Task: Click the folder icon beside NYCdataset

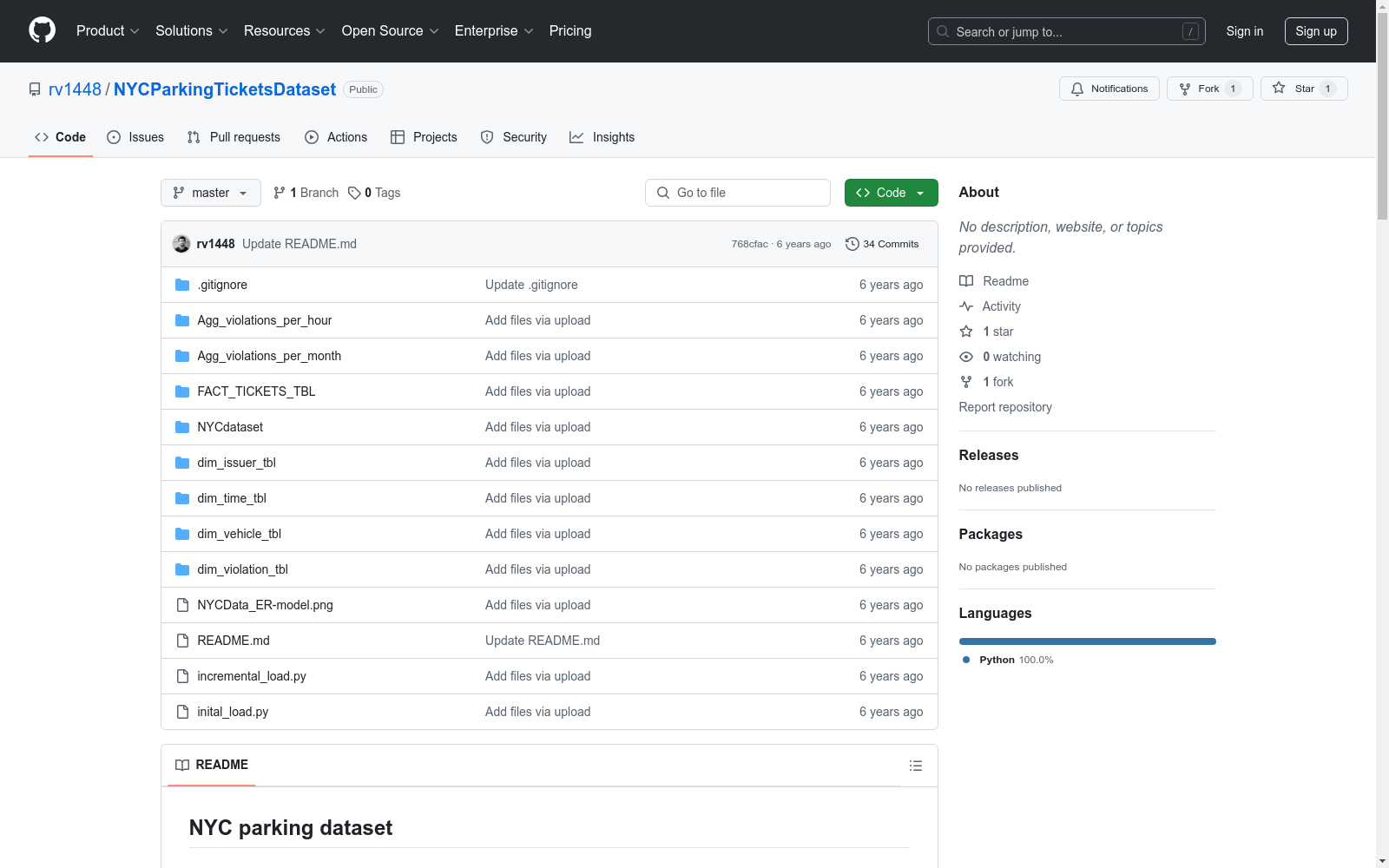Action: [x=182, y=427]
